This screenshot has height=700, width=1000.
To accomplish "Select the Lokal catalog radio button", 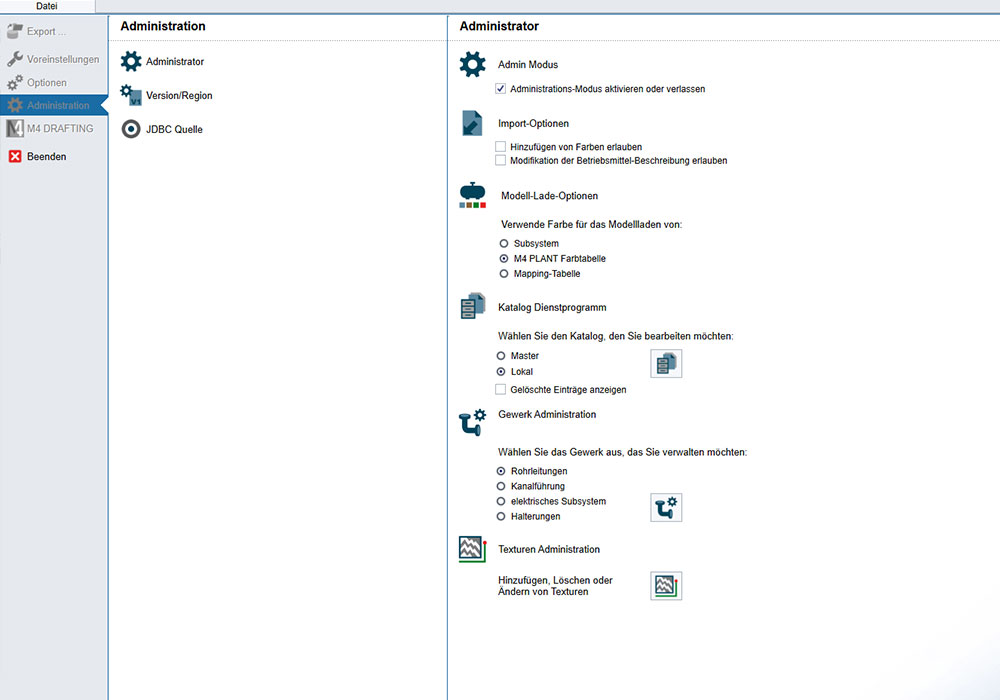I will point(501,372).
